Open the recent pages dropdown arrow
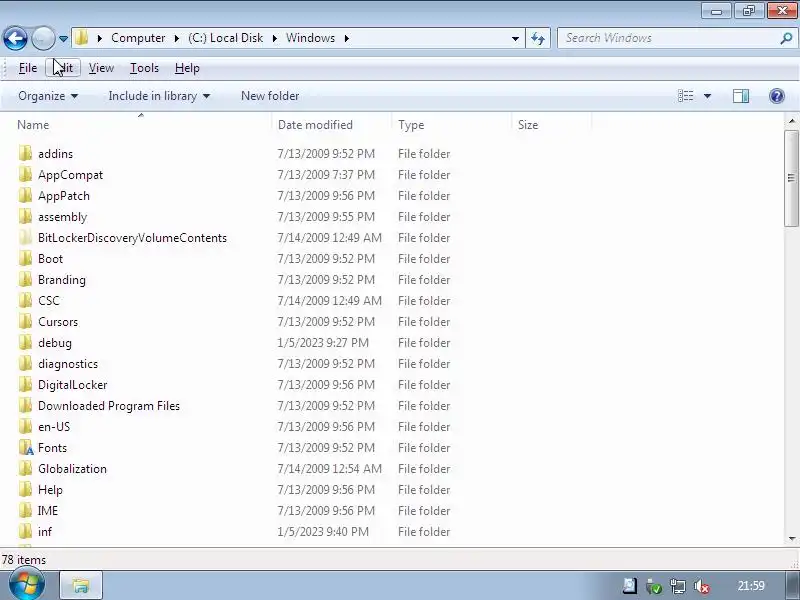 63,38
